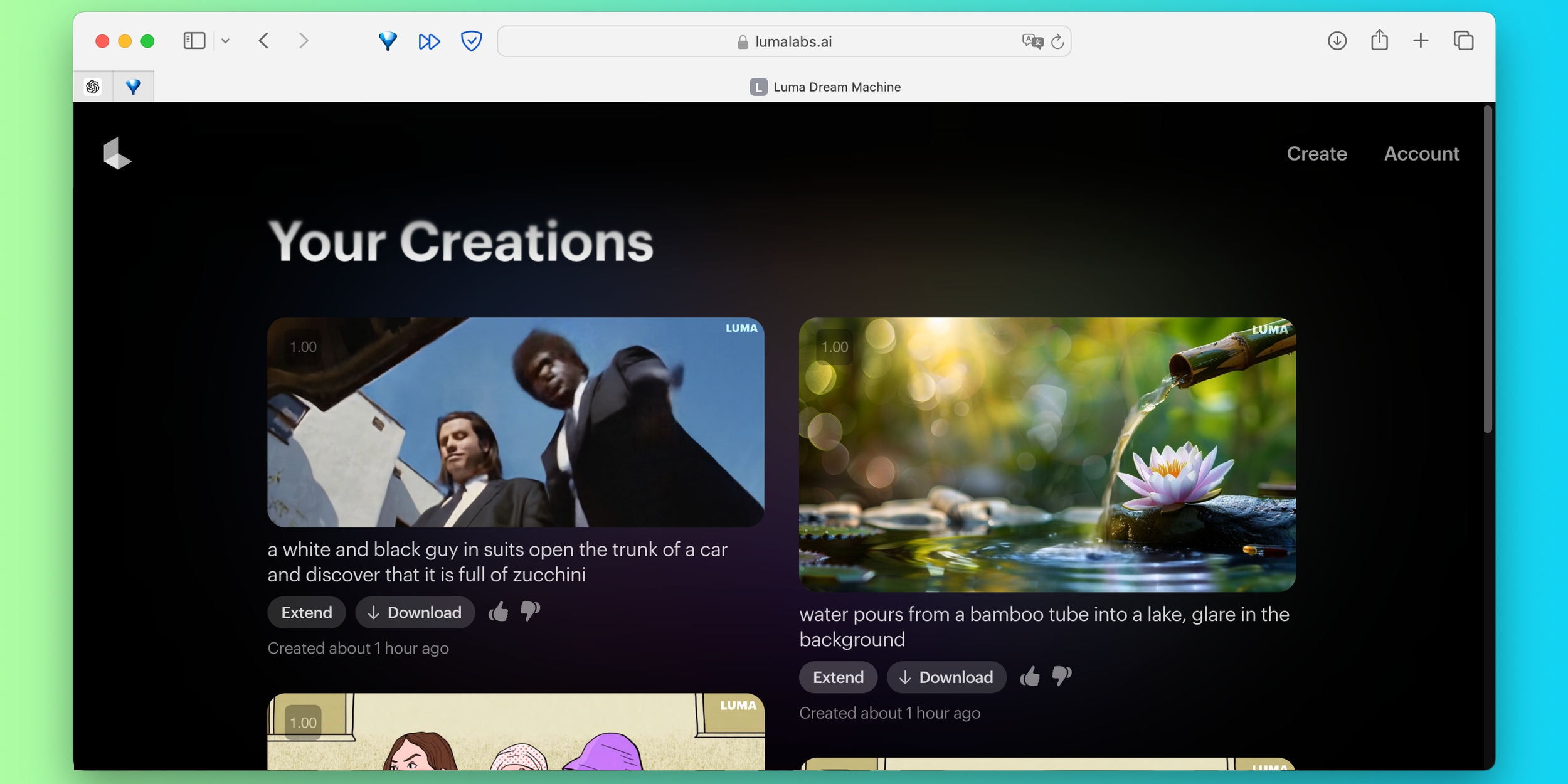This screenshot has width=1568, height=784.
Task: Click the page vertical scrollbar
Action: pos(1488,270)
